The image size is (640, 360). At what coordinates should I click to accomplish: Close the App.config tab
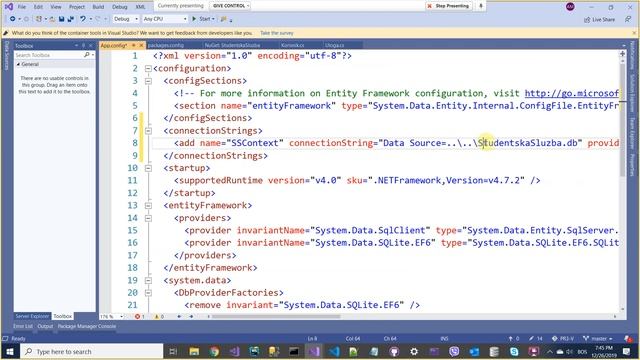[142, 45]
